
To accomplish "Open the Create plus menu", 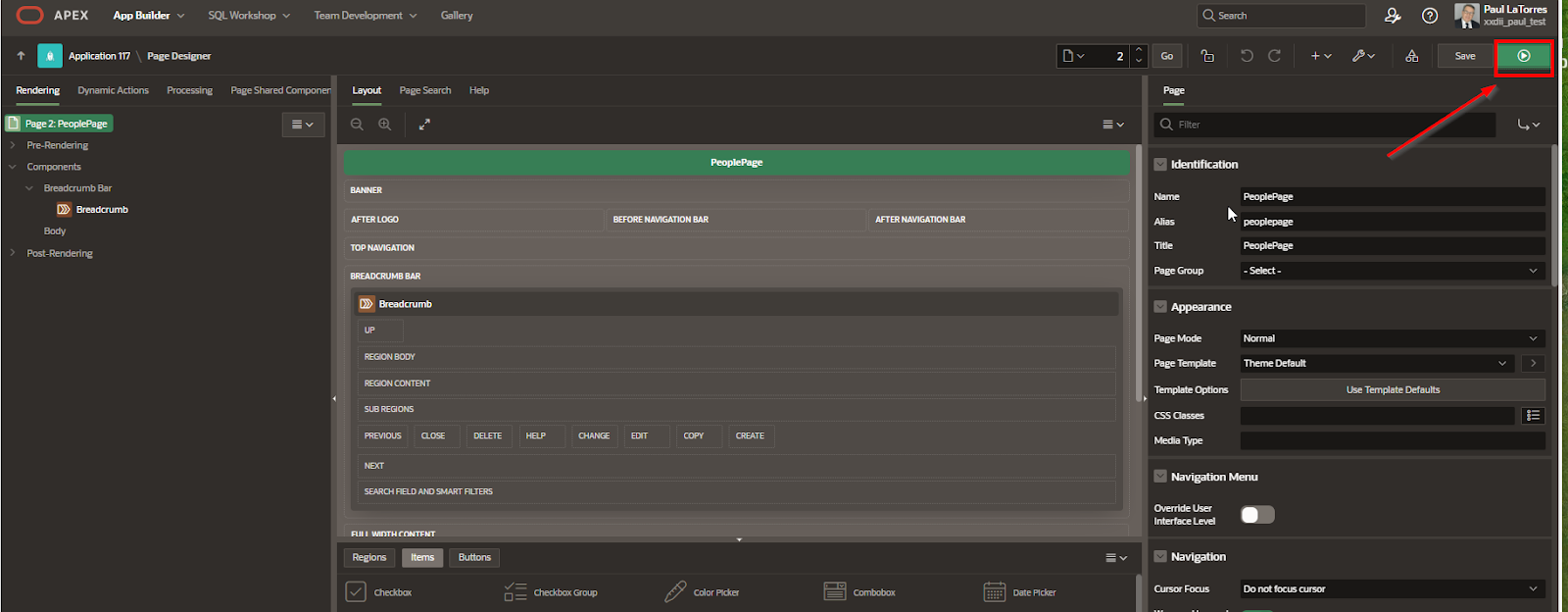I will [1321, 56].
